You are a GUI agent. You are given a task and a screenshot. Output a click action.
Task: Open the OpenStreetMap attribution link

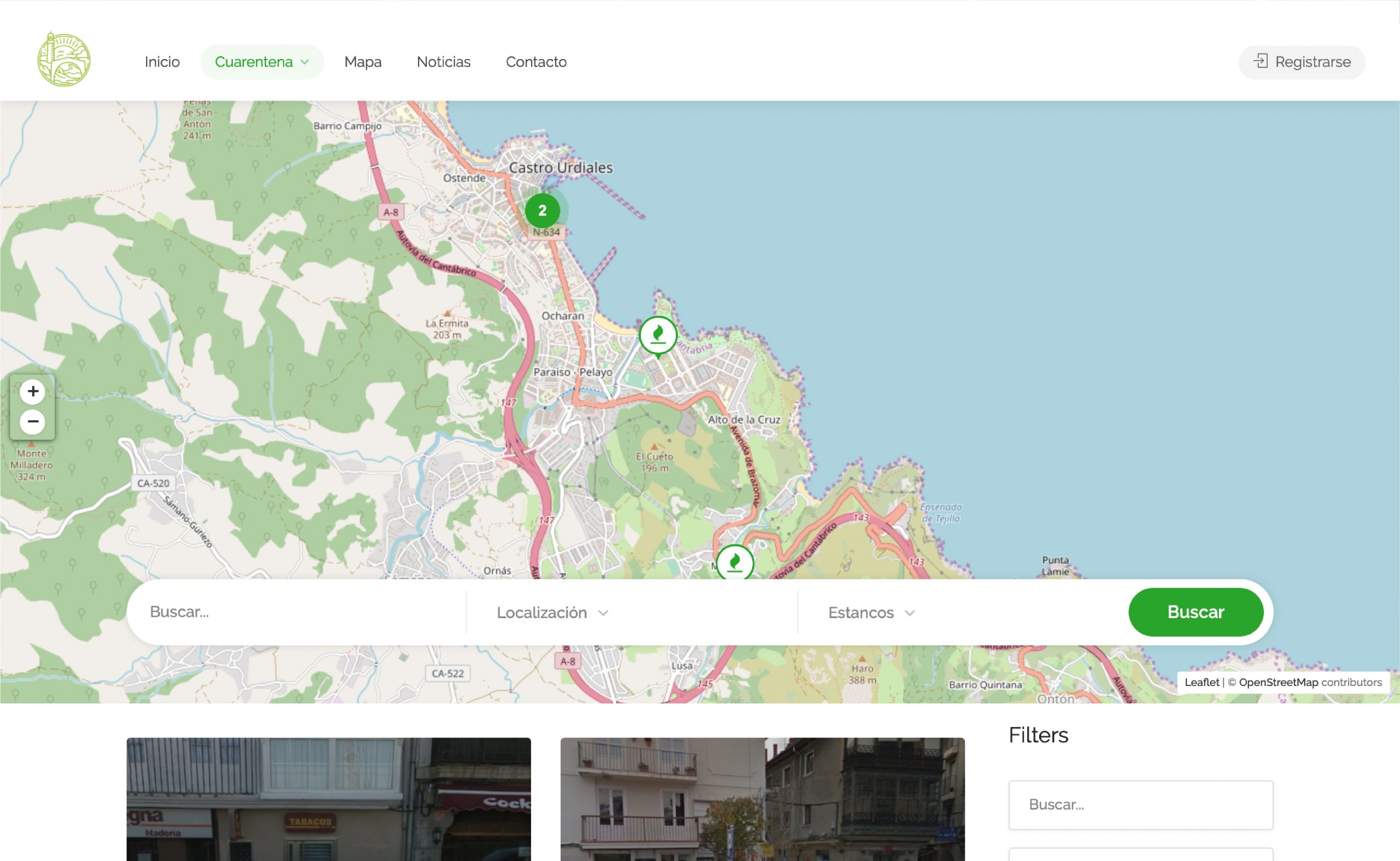pyautogui.click(x=1278, y=682)
